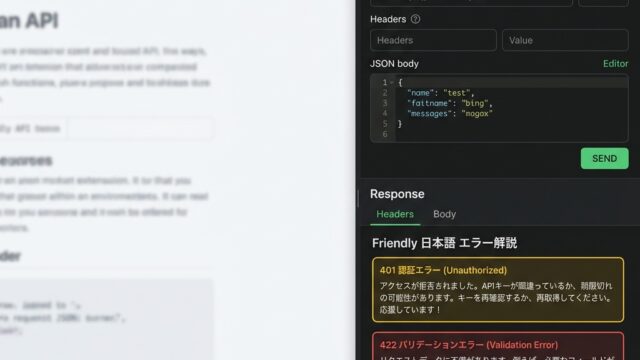
Task: Click the wide URL field at the panel top
Action: [x=471, y=3]
